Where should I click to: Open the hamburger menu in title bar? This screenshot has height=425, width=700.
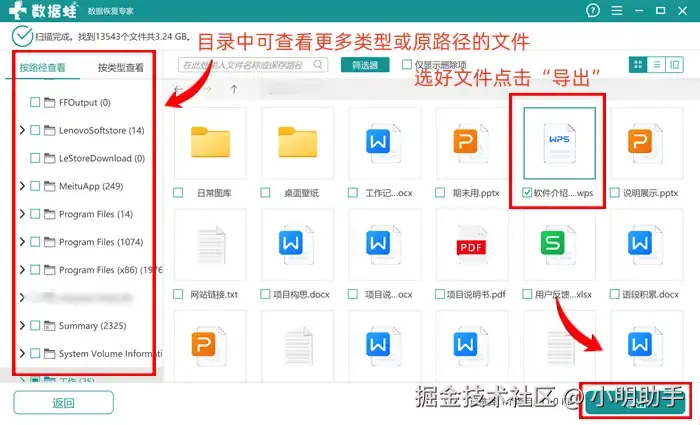click(x=617, y=10)
